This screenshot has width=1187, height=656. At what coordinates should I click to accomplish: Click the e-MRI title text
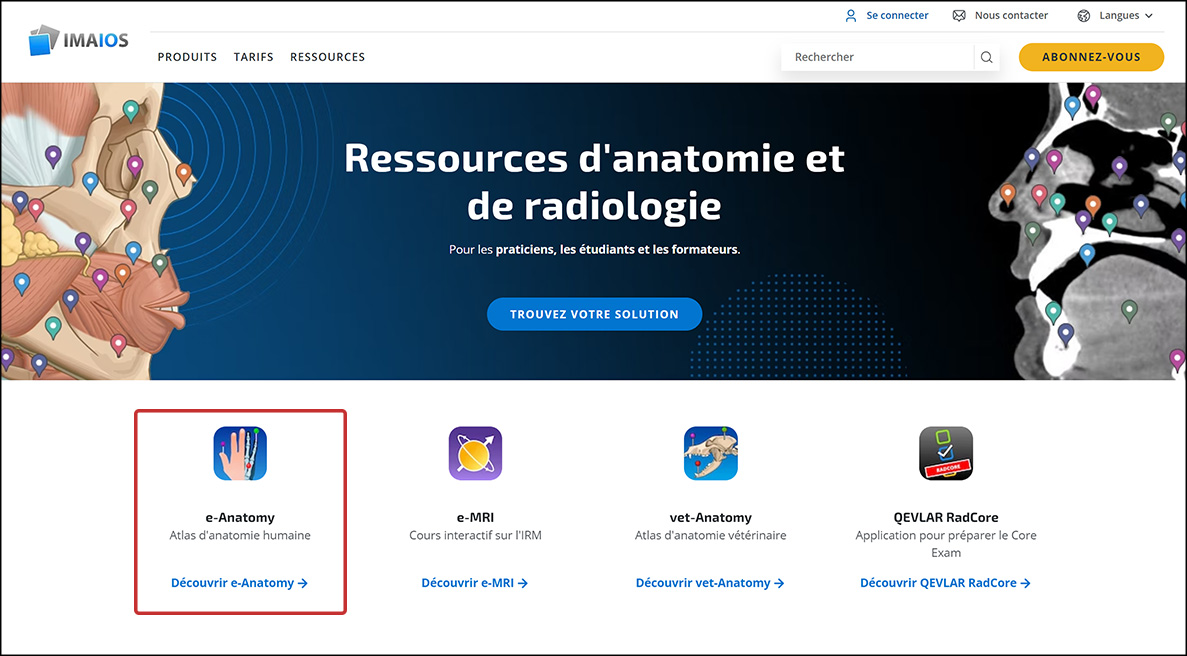[x=475, y=518]
